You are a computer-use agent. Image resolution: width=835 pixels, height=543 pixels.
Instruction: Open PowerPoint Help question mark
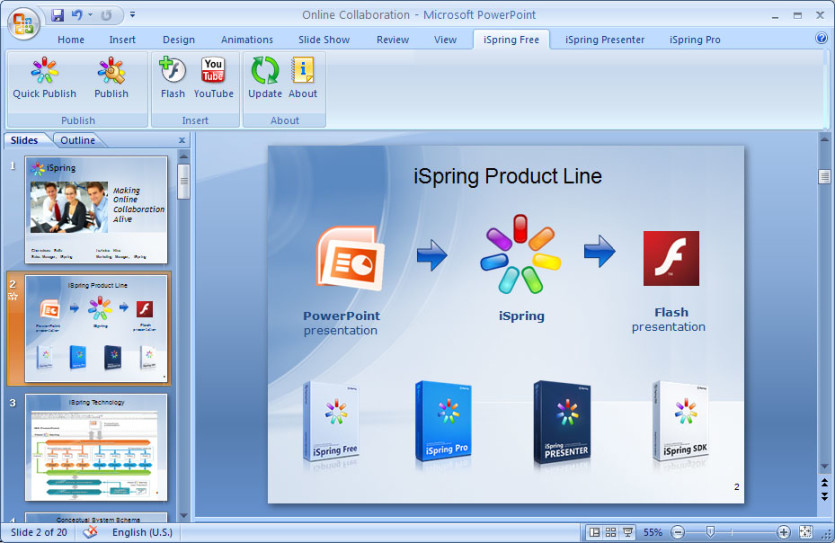tap(821, 38)
